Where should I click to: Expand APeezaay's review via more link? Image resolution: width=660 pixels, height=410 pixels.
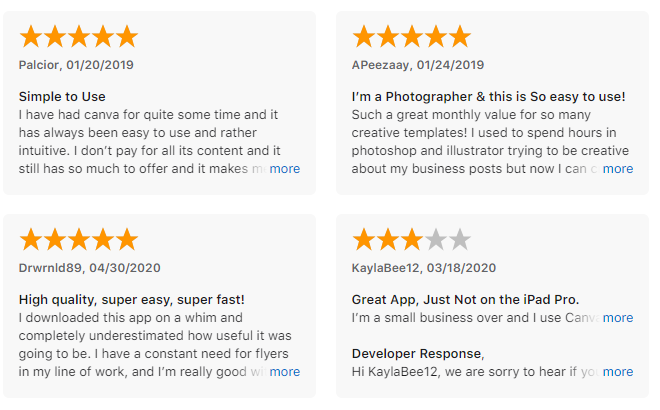(617, 169)
